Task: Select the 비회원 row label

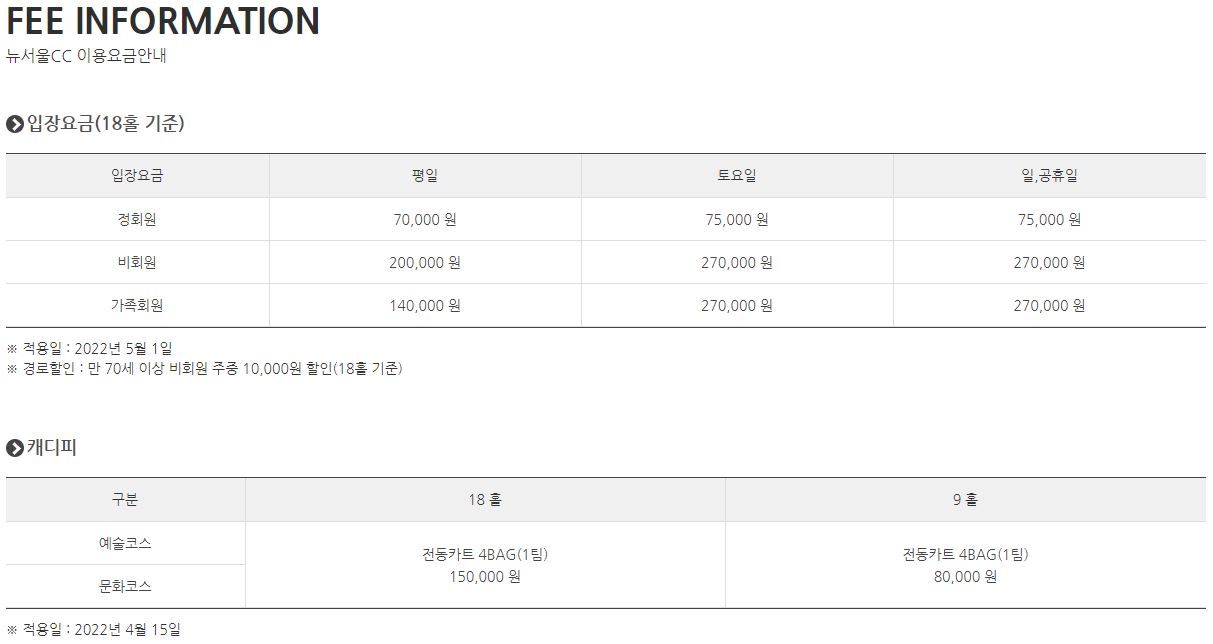Action: tap(137, 263)
